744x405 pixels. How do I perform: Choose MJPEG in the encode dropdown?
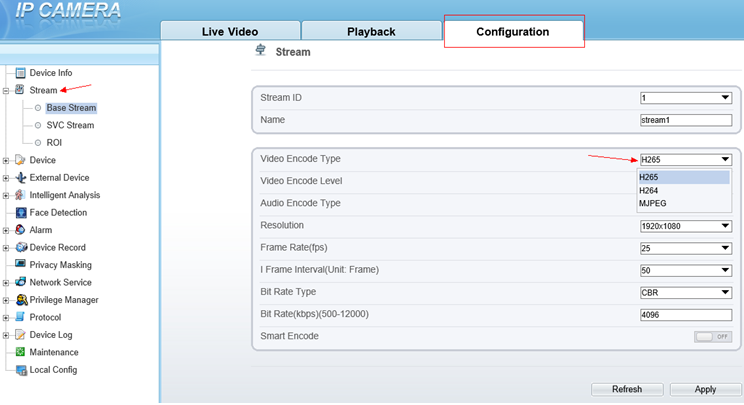pyautogui.click(x=653, y=203)
